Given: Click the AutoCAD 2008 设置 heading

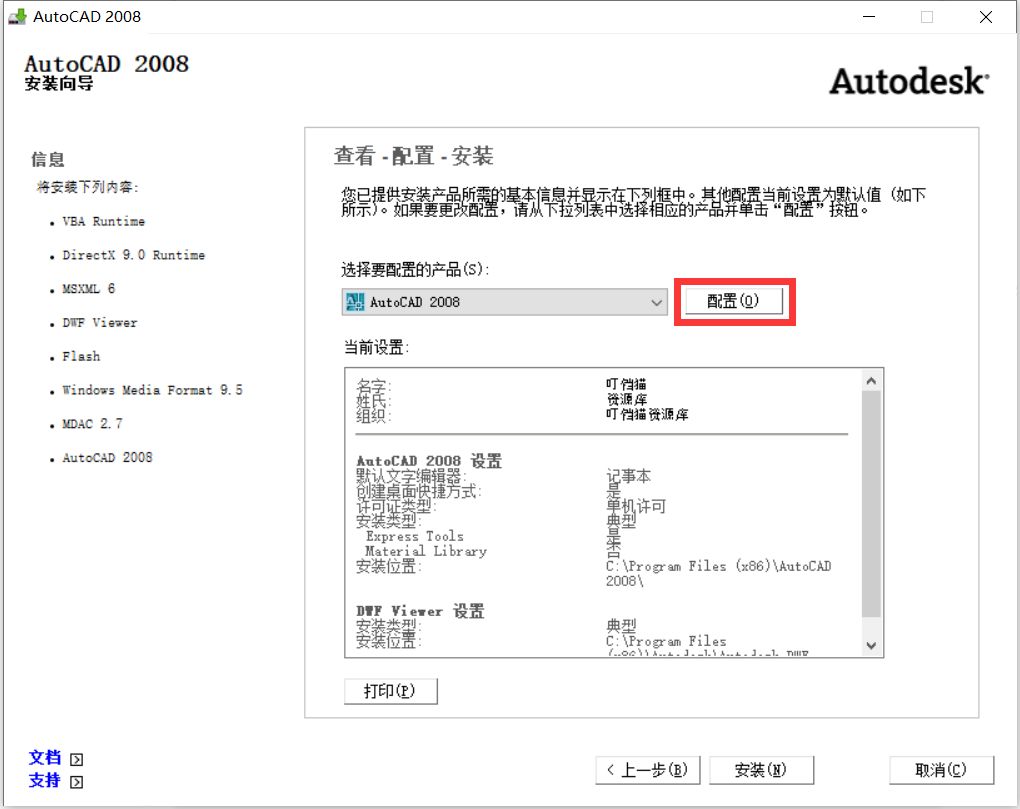Looking at the screenshot, I should pos(429,461).
